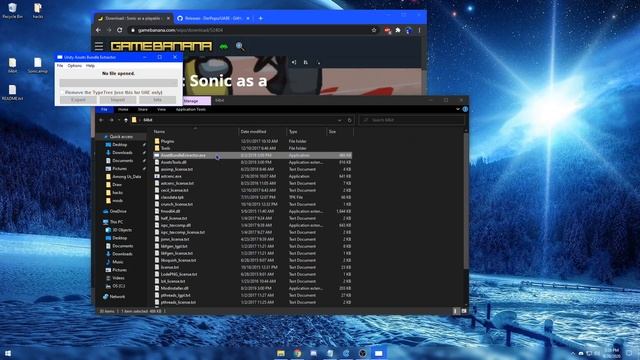The height and width of the screenshot is (360, 640).
Task: Expand Recent locations dropdown in Explorer navigation
Action: (x=119, y=120)
